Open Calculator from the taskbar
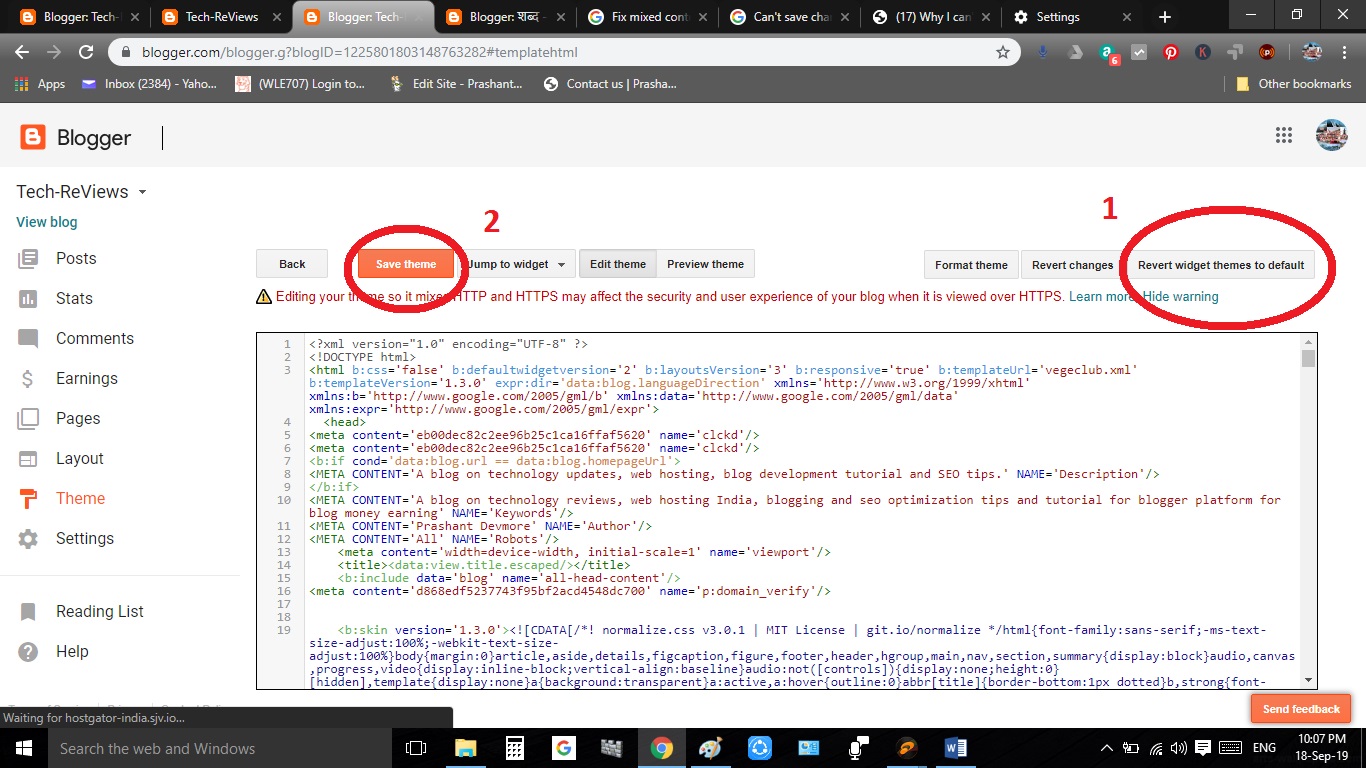Viewport: 1366px width, 768px height. pos(514,748)
